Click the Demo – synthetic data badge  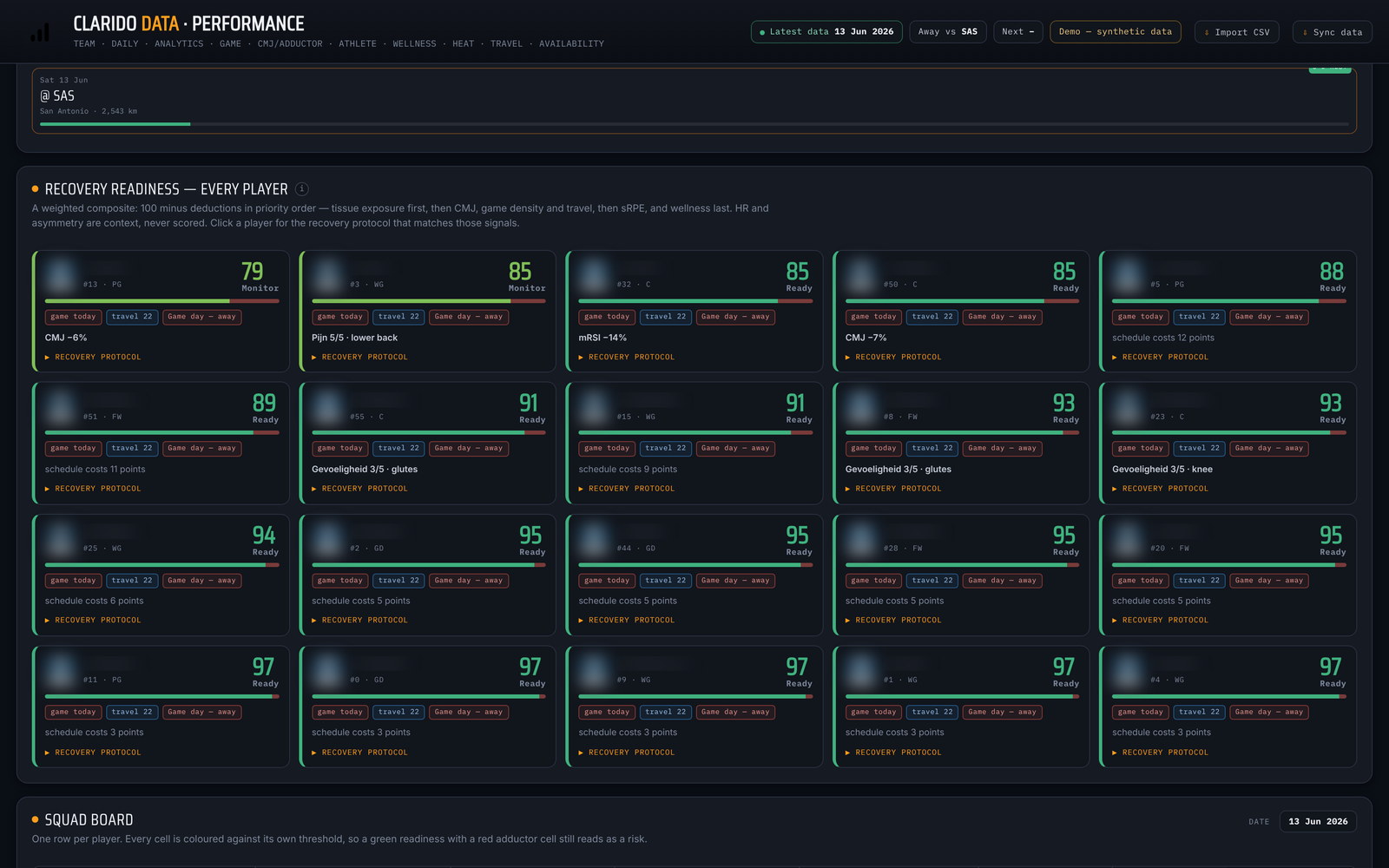point(1115,31)
